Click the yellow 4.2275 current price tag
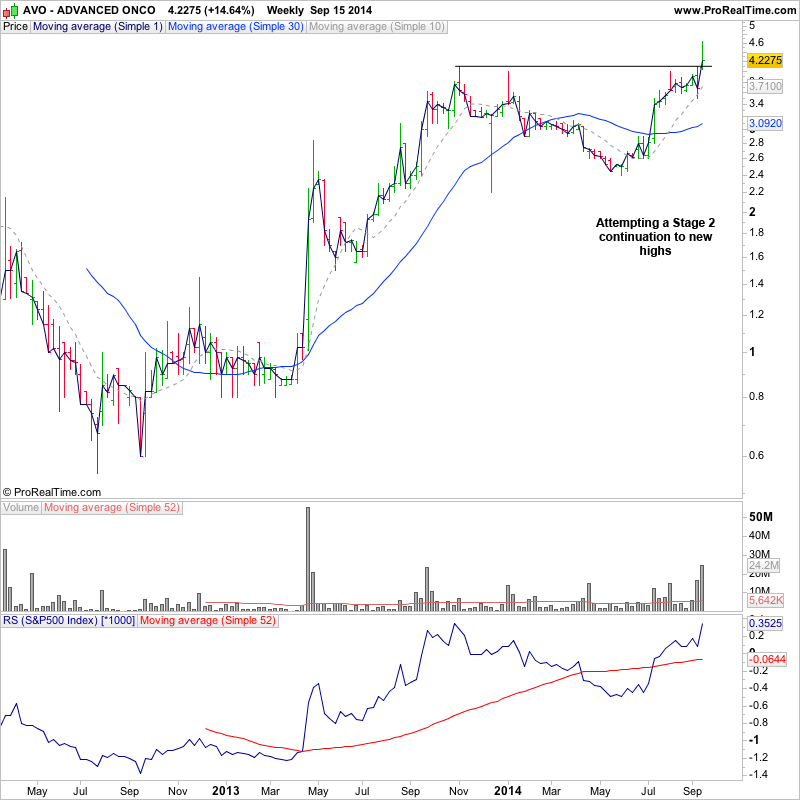This screenshot has width=800, height=800. pyautogui.click(x=764, y=60)
